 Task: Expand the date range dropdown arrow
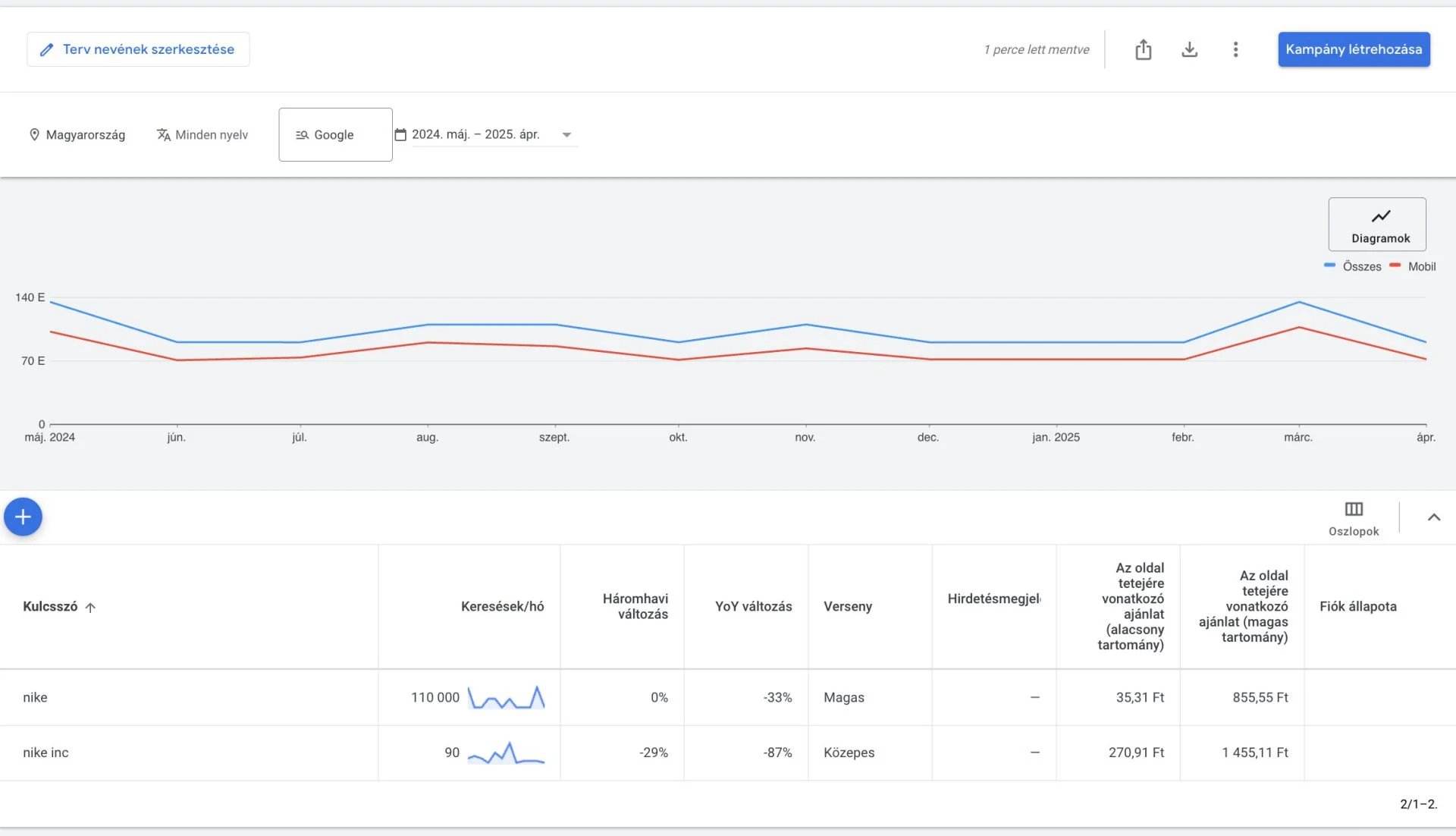pyautogui.click(x=566, y=135)
